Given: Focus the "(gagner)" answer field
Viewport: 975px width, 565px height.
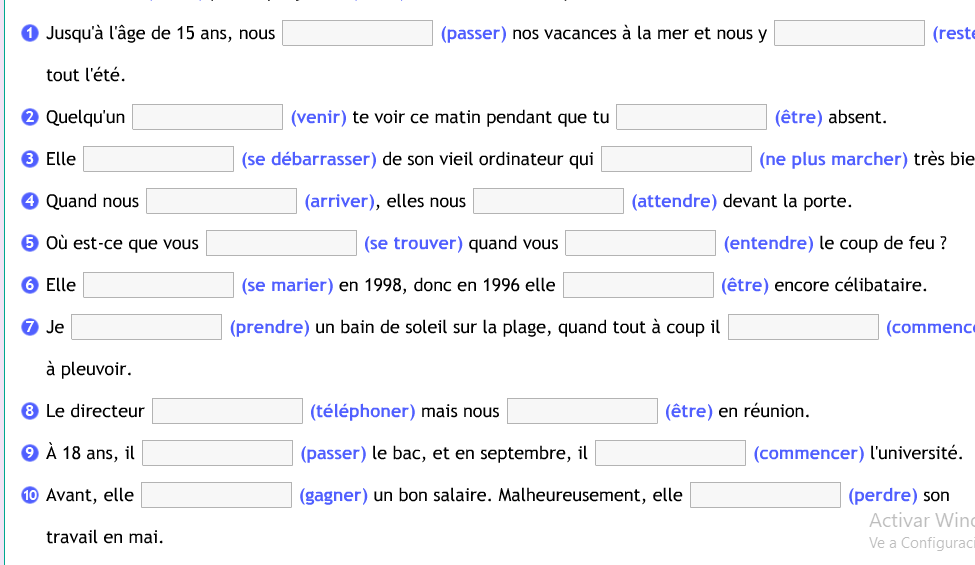Looking at the screenshot, I should click(x=216, y=495).
